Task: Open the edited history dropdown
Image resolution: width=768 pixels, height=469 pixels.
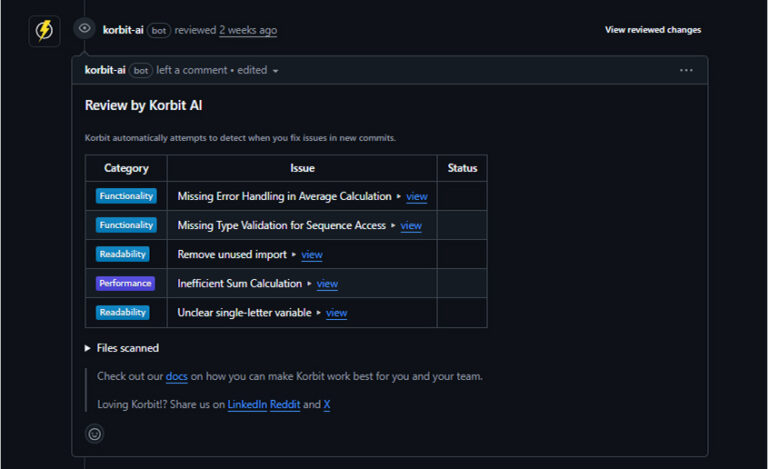Action: pos(259,70)
